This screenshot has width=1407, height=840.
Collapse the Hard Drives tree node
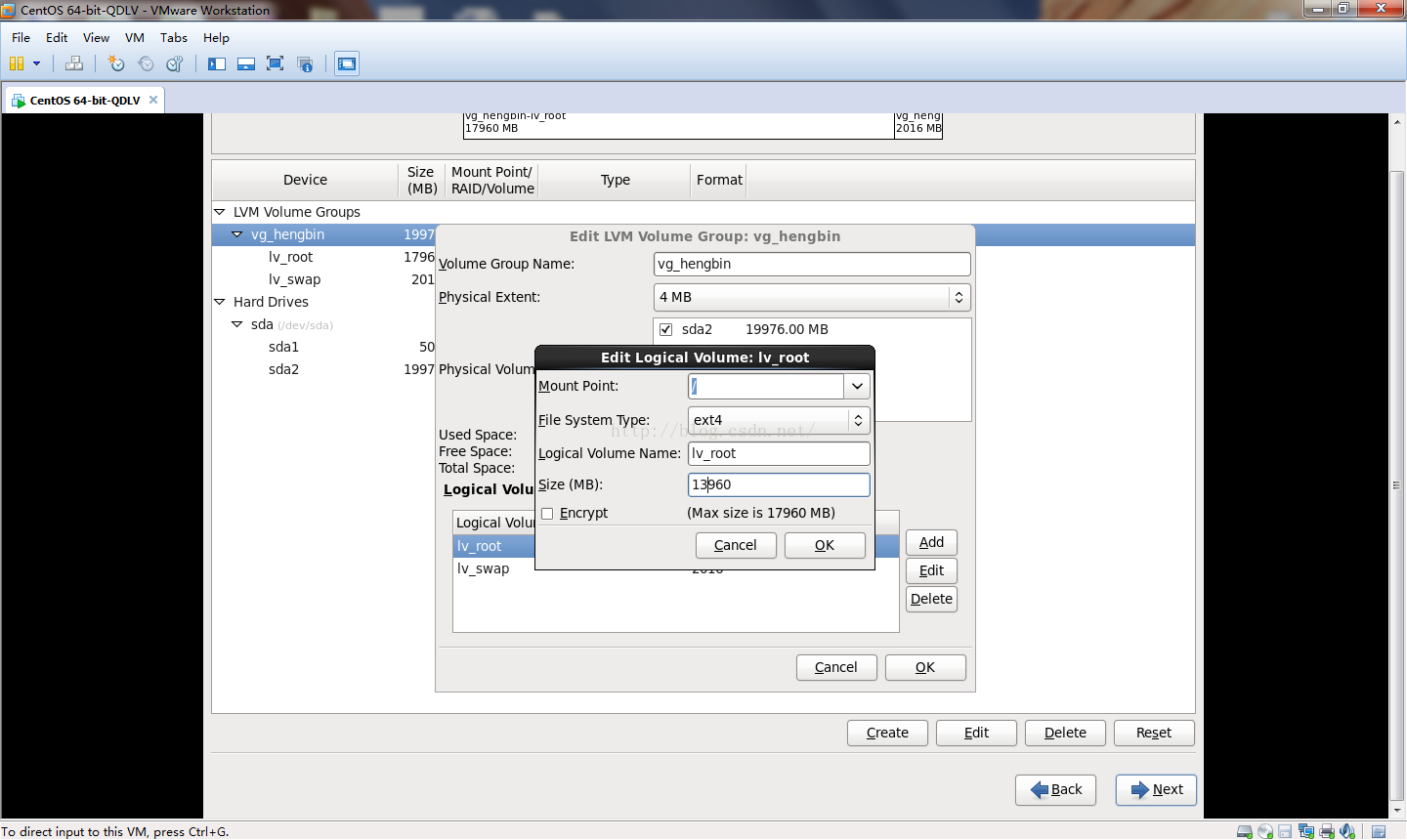[220, 302]
